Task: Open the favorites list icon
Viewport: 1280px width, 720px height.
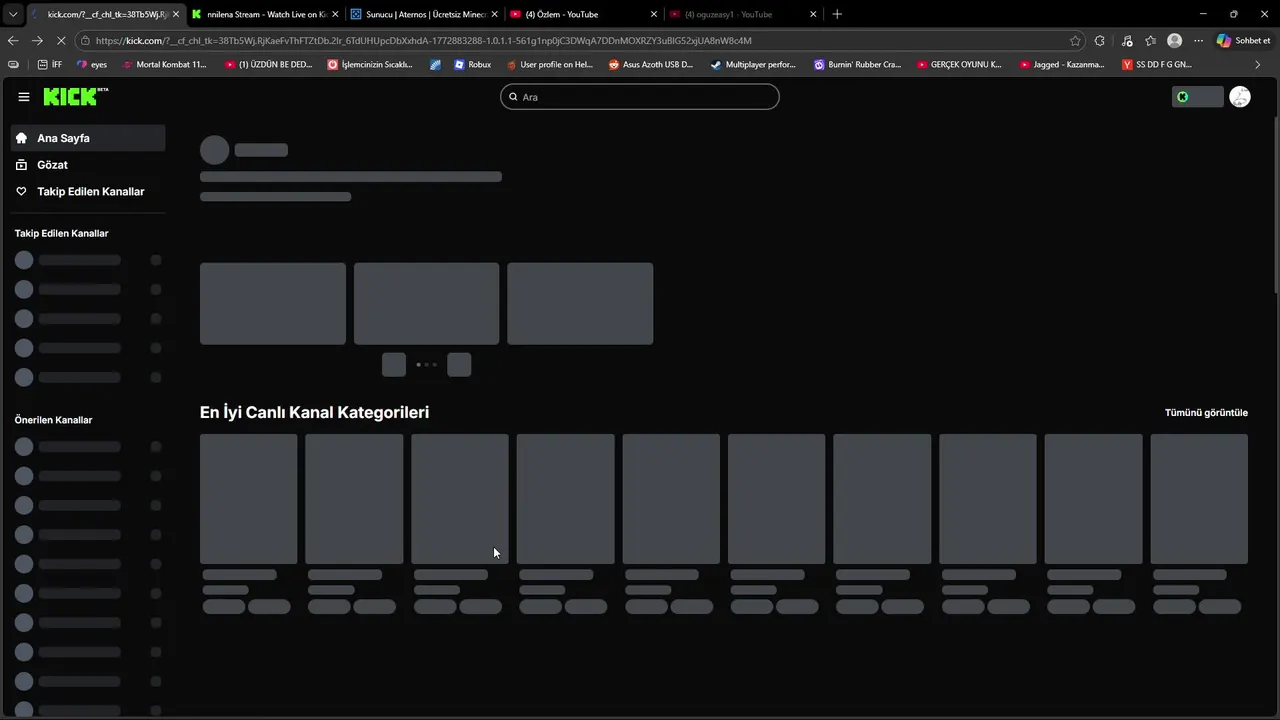Action: 1150,41
